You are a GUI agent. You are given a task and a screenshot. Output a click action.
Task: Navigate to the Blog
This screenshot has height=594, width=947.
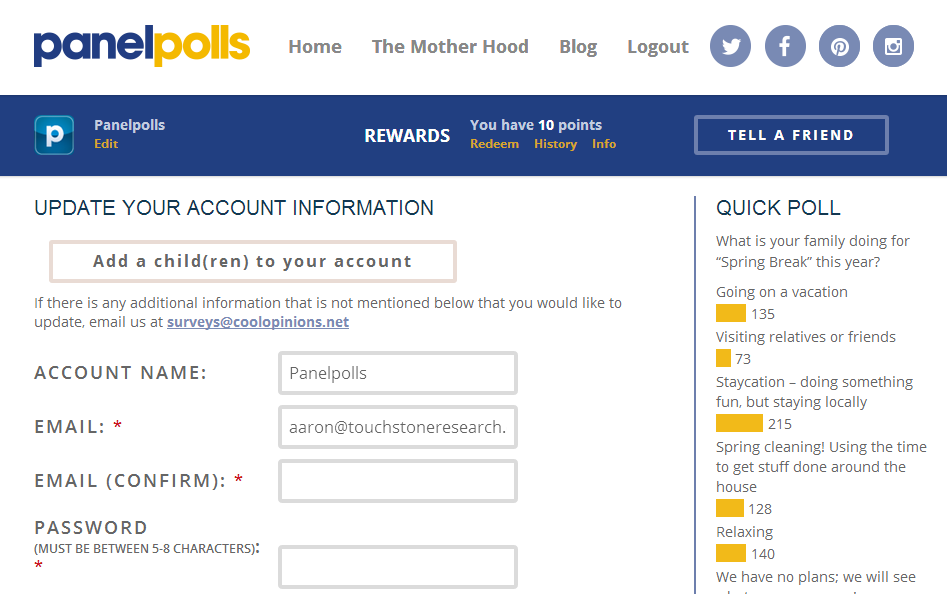click(x=578, y=47)
